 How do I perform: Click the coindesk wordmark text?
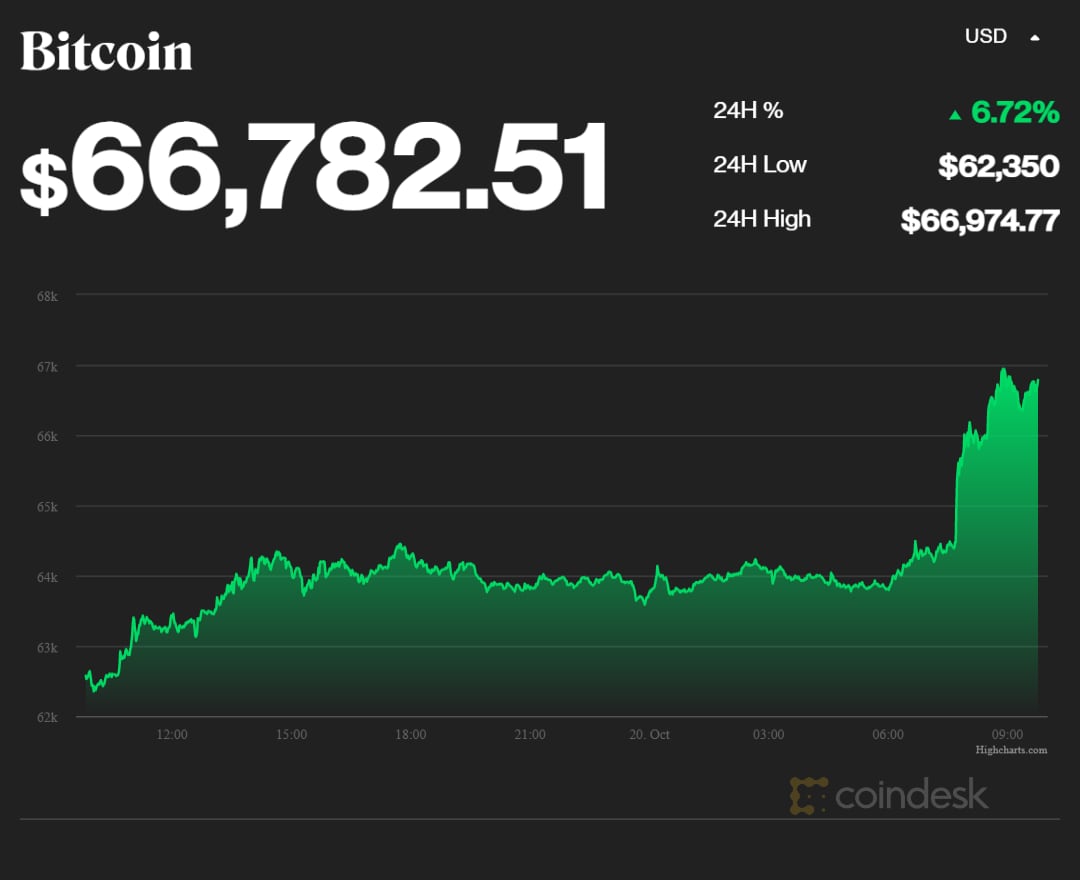911,796
